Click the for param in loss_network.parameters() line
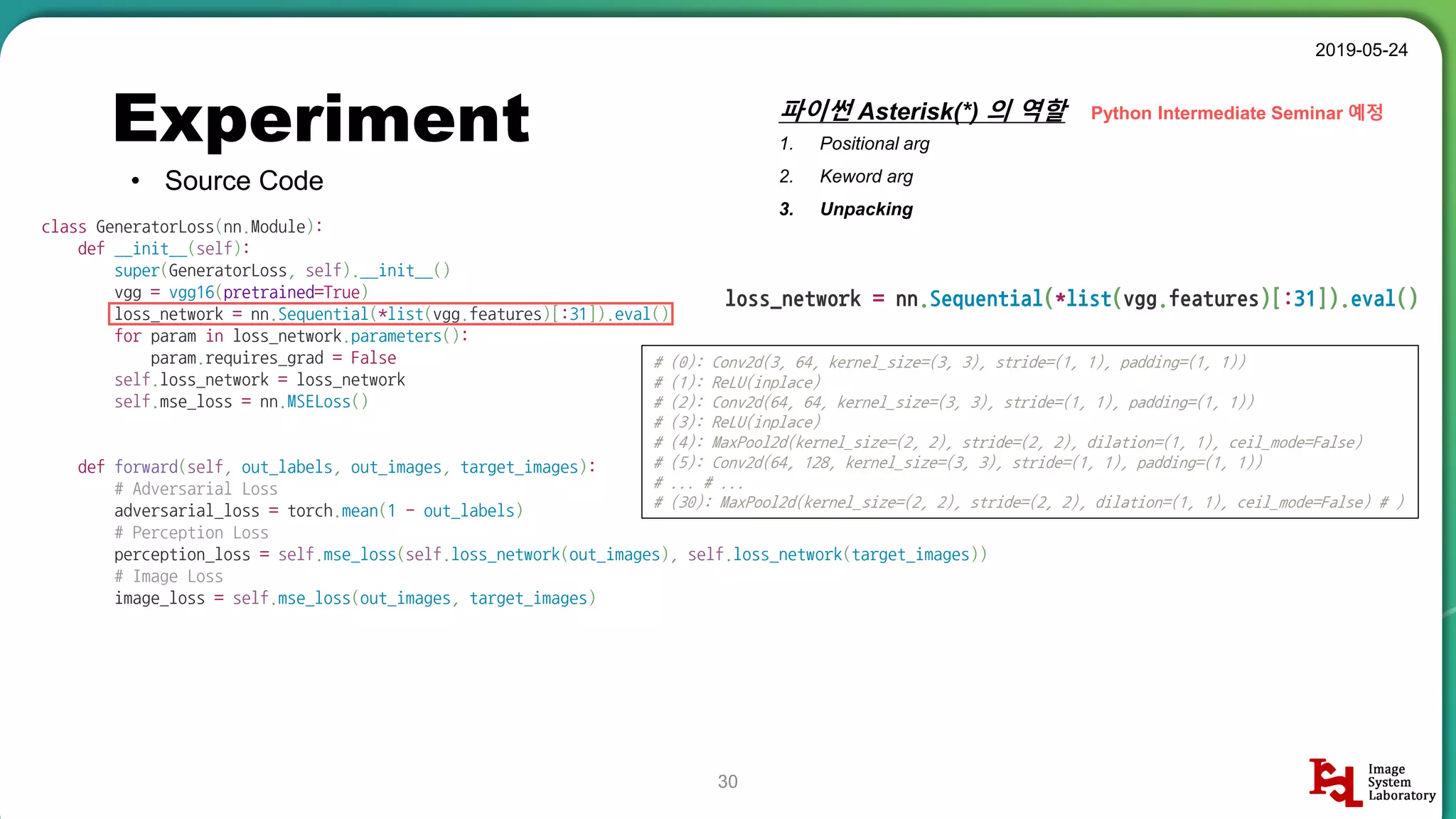Viewport: 1456px width, 819px height. (x=291, y=336)
